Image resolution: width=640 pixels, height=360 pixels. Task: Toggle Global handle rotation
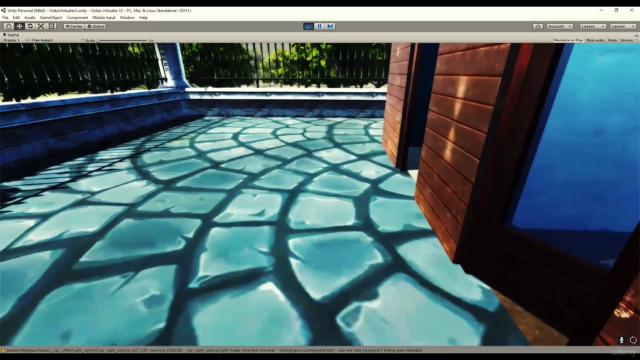96,26
